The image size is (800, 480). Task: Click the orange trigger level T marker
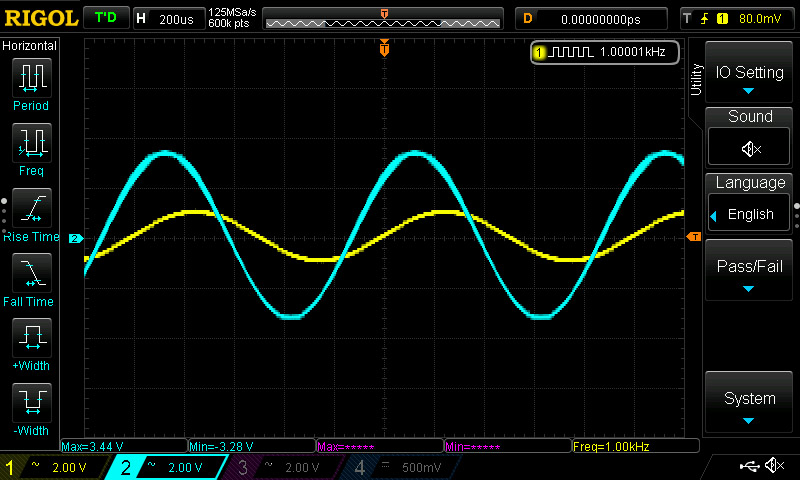pos(693,237)
